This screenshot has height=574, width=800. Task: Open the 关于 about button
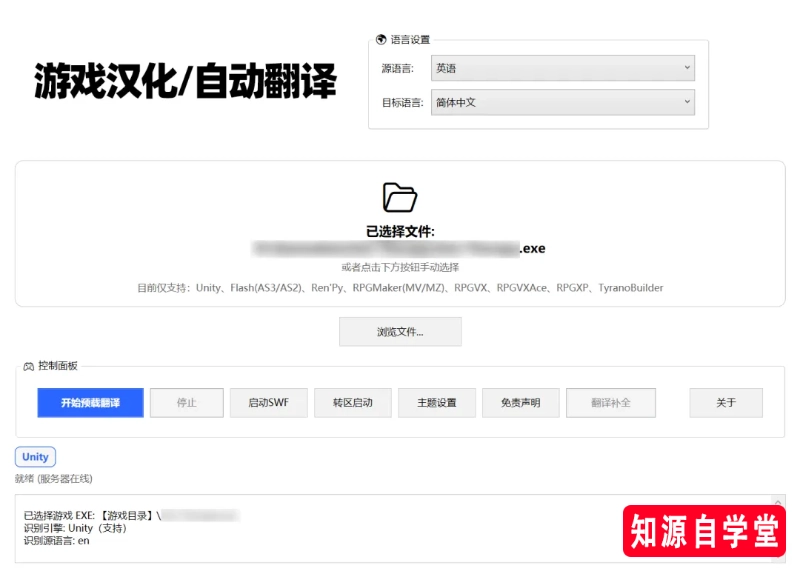[x=726, y=403]
